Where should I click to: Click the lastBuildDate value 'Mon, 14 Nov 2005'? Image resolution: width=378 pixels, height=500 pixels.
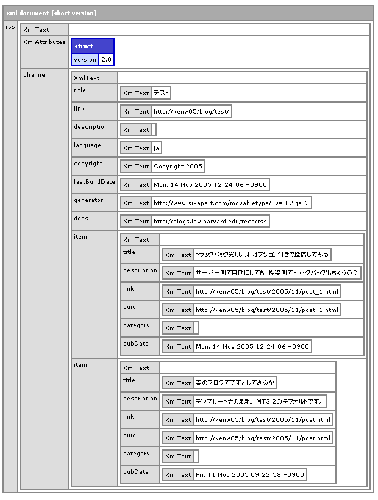pos(210,185)
